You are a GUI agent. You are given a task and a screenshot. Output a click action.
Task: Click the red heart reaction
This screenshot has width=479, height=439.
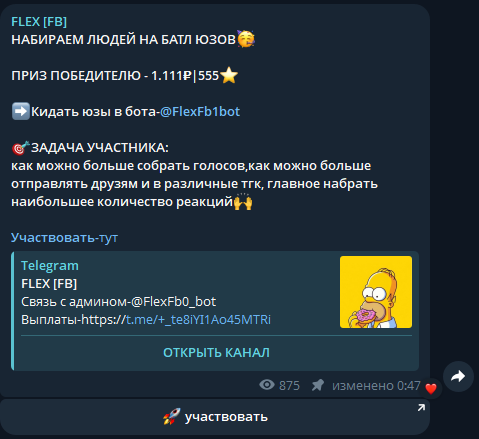point(431,389)
